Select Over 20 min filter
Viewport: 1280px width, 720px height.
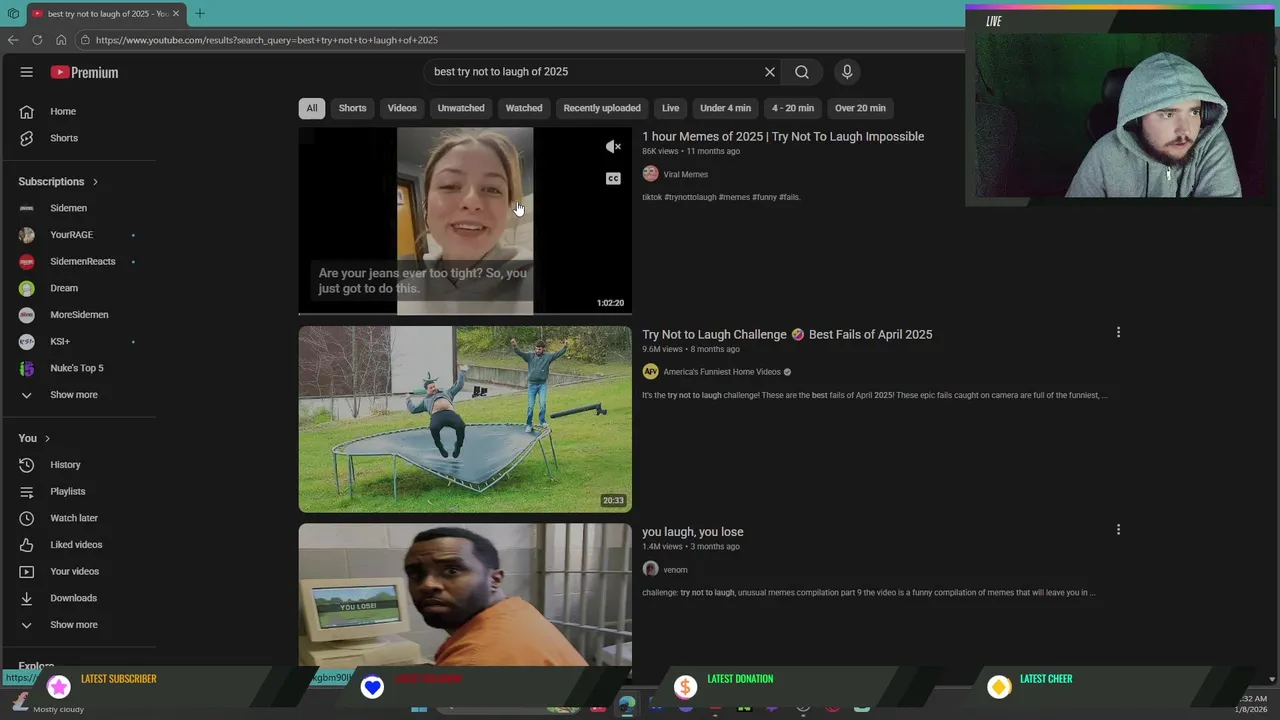[860, 108]
